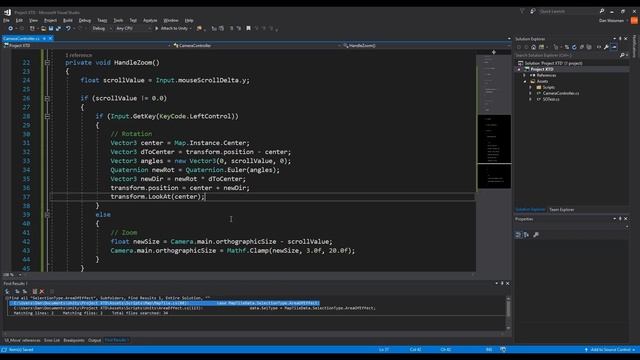
Task: Click the Save toolbar icon
Action: click(x=51, y=29)
